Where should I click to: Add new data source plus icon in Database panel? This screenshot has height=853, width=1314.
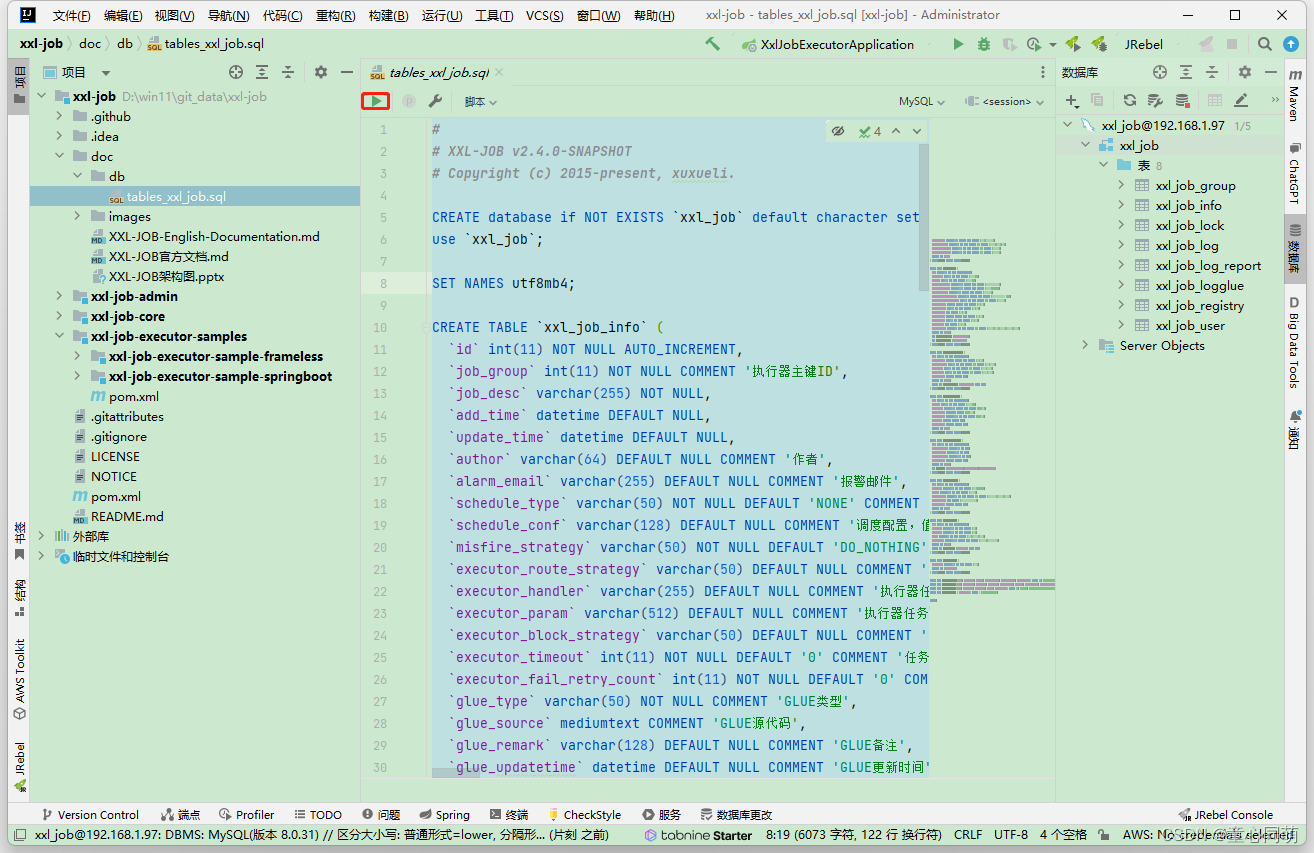[x=1072, y=101]
